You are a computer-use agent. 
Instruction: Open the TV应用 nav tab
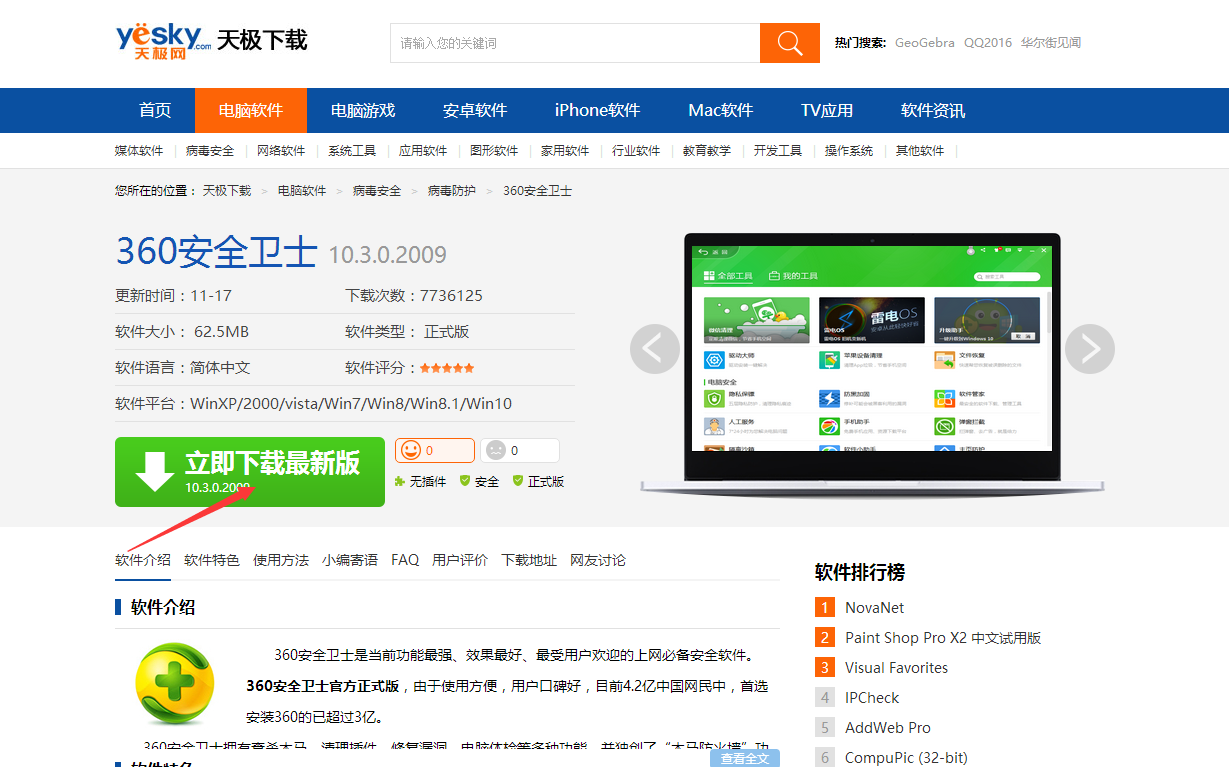827,110
